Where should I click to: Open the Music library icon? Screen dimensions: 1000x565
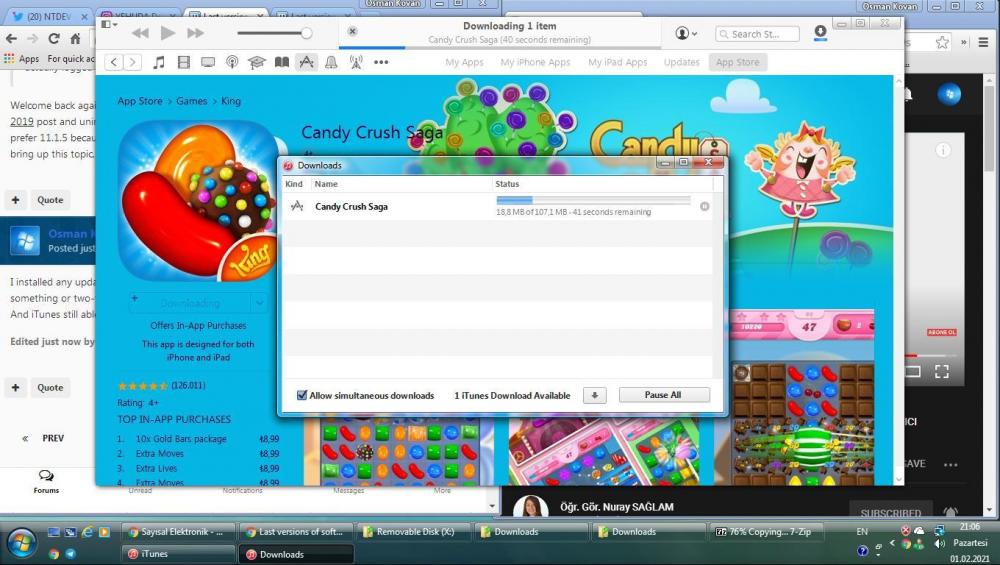coord(159,62)
